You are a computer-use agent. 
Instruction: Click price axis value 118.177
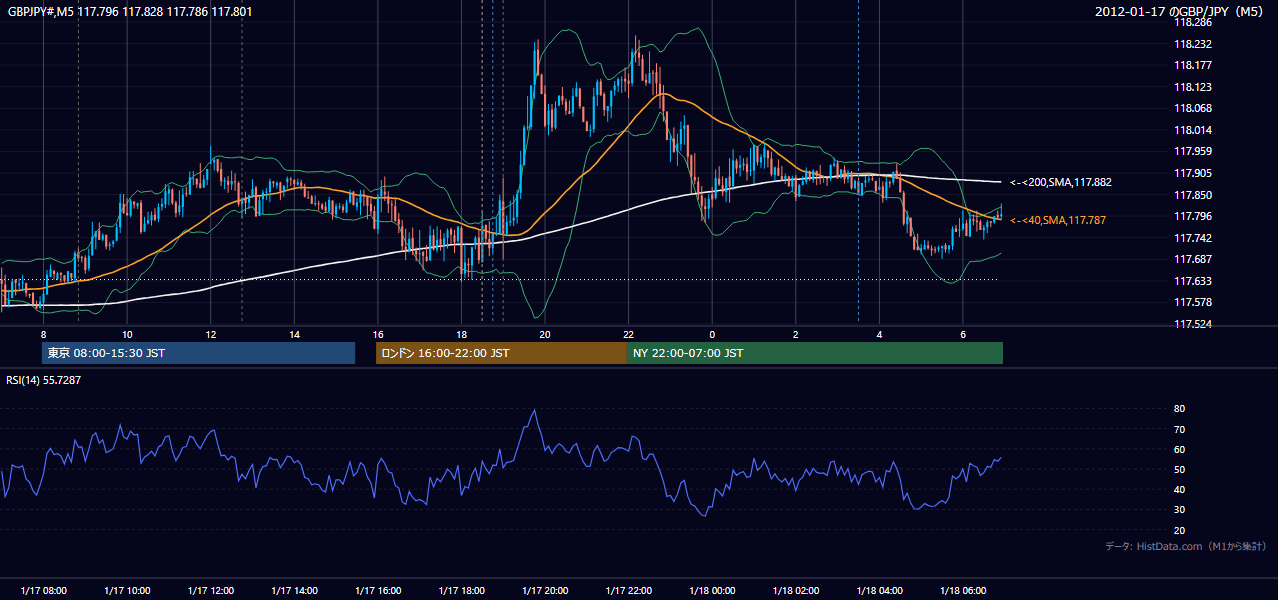click(1192, 65)
